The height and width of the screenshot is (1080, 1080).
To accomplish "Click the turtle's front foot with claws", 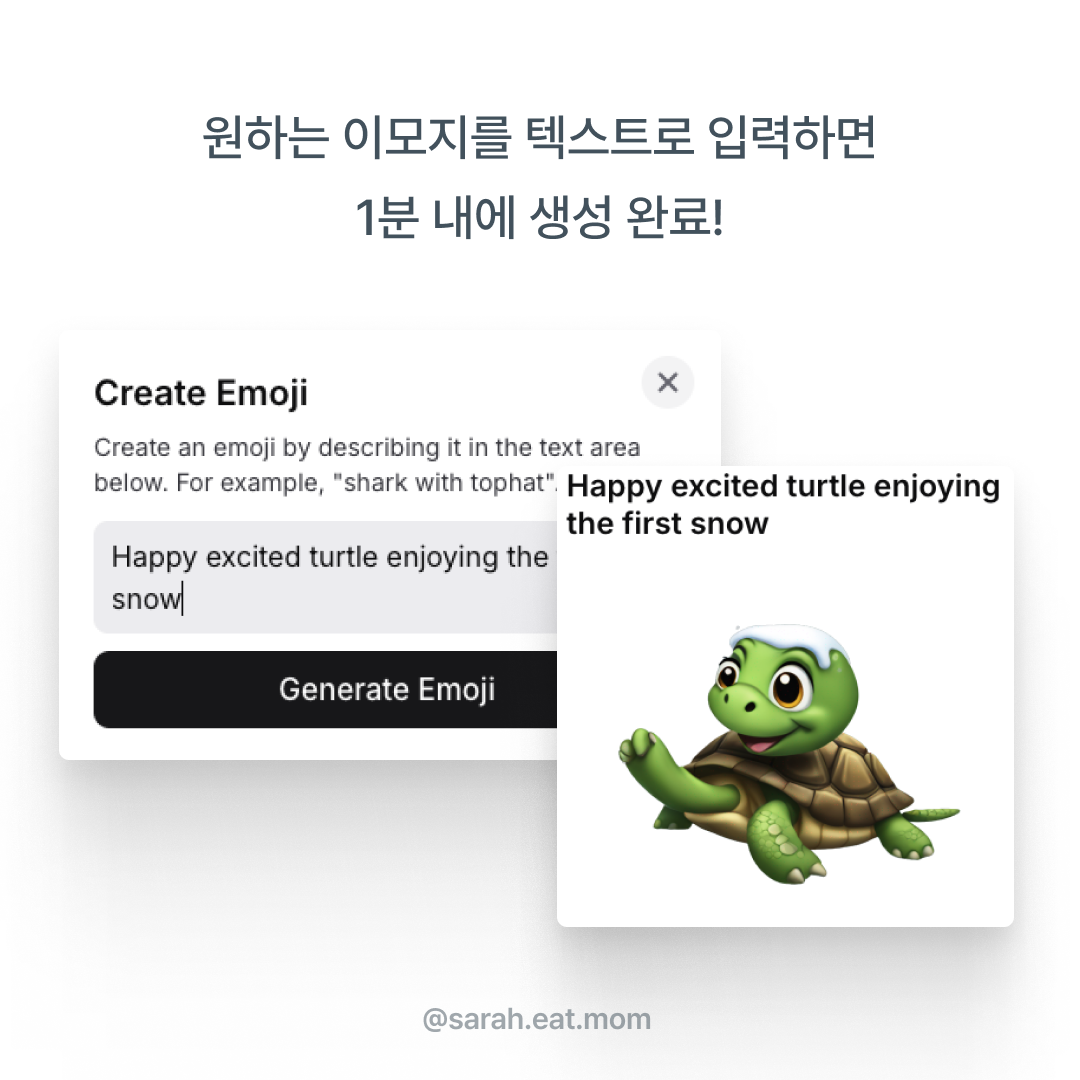I will tap(785, 846).
